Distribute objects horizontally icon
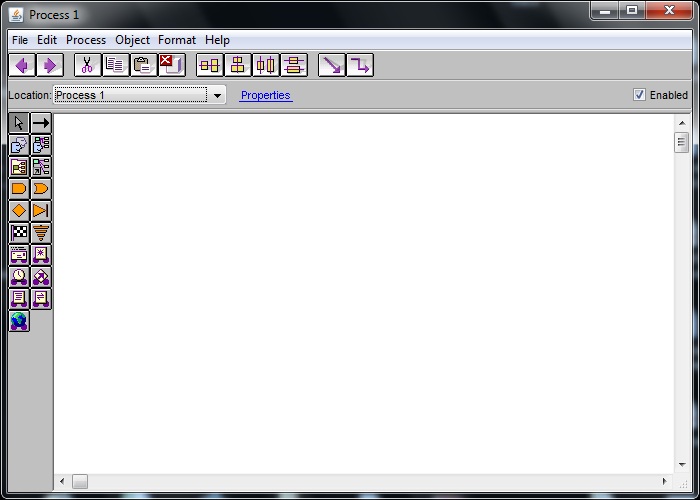 pos(266,66)
